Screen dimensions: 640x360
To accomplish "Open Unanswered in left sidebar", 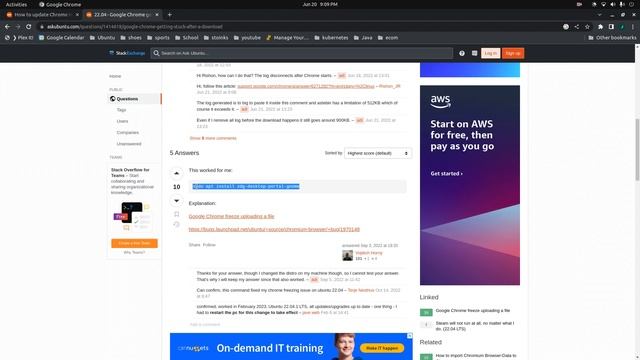I will click(x=129, y=144).
